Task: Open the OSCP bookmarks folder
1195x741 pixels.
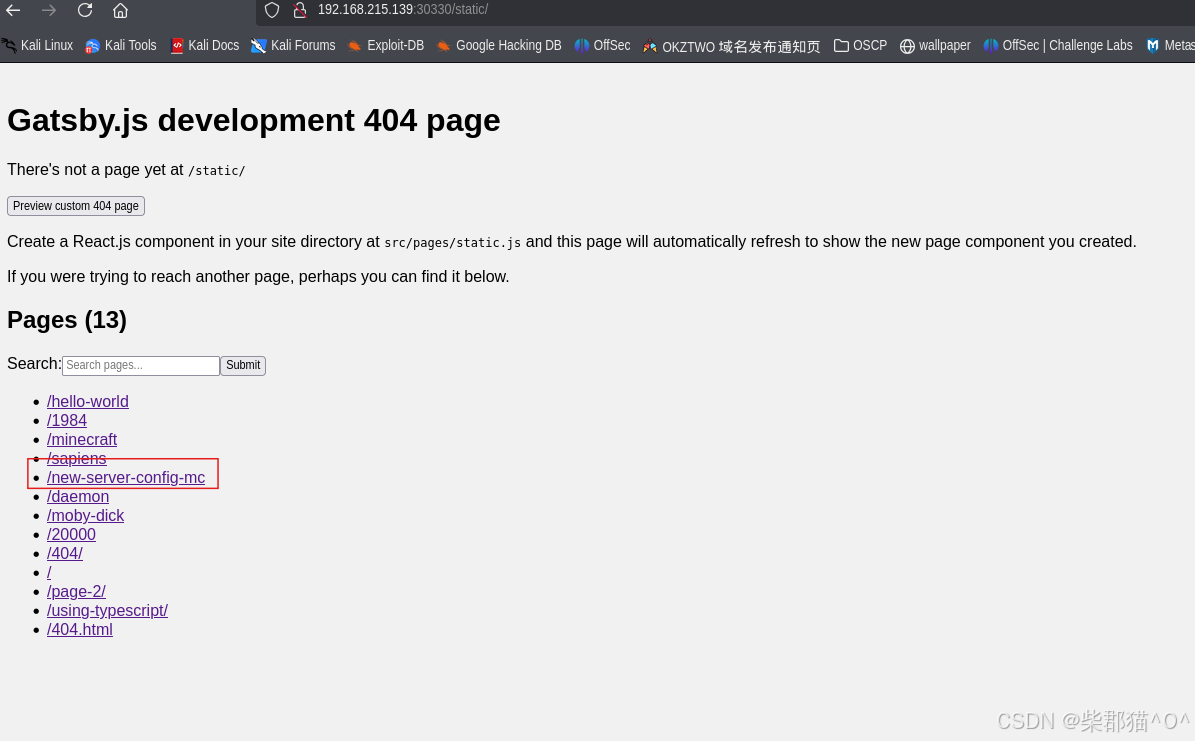Action: (860, 46)
